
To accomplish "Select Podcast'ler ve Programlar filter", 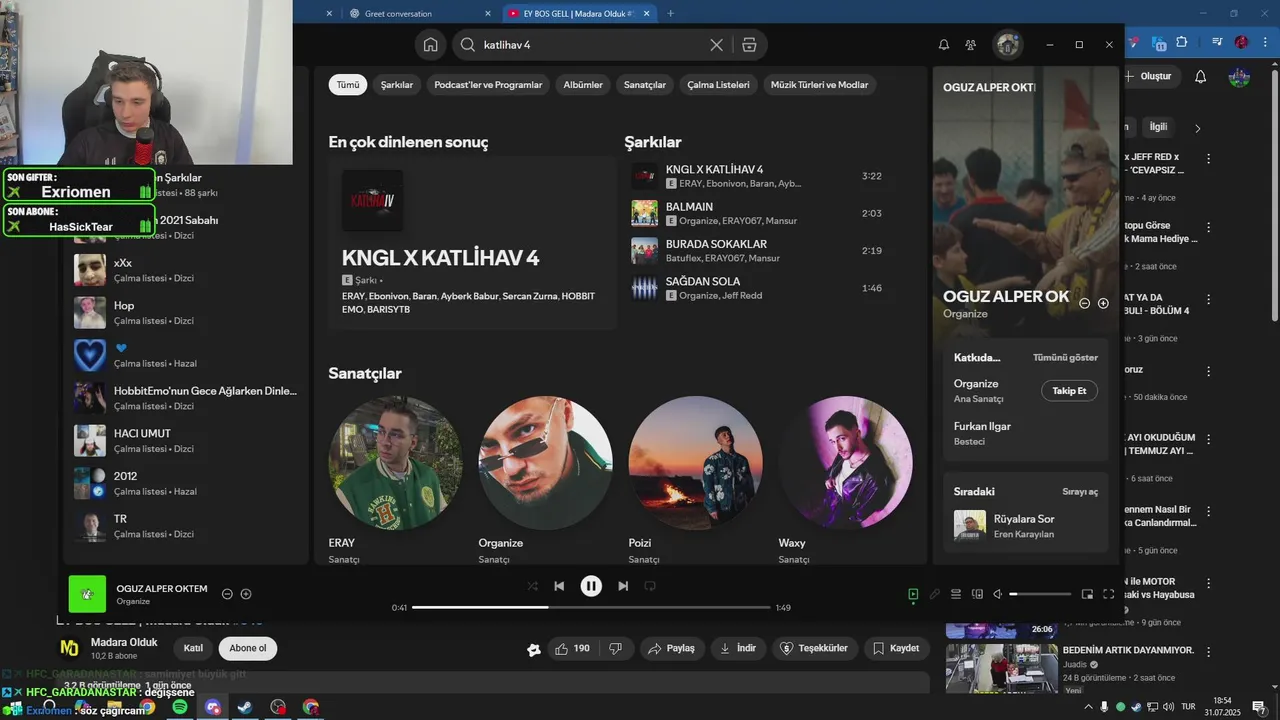I will (488, 85).
